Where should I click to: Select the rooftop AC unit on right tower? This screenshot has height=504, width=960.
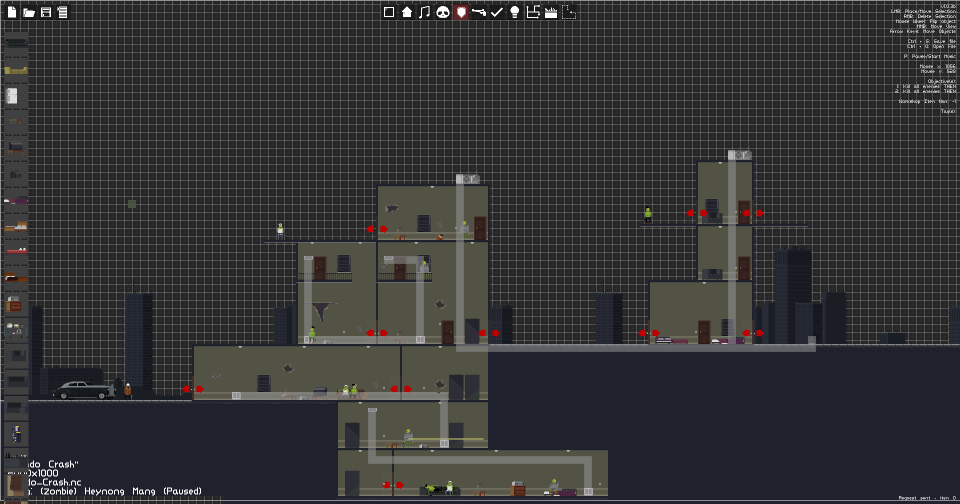click(x=740, y=155)
